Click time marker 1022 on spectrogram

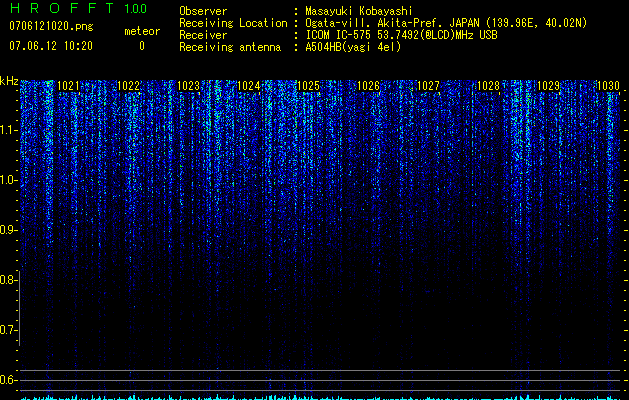click(x=128, y=86)
